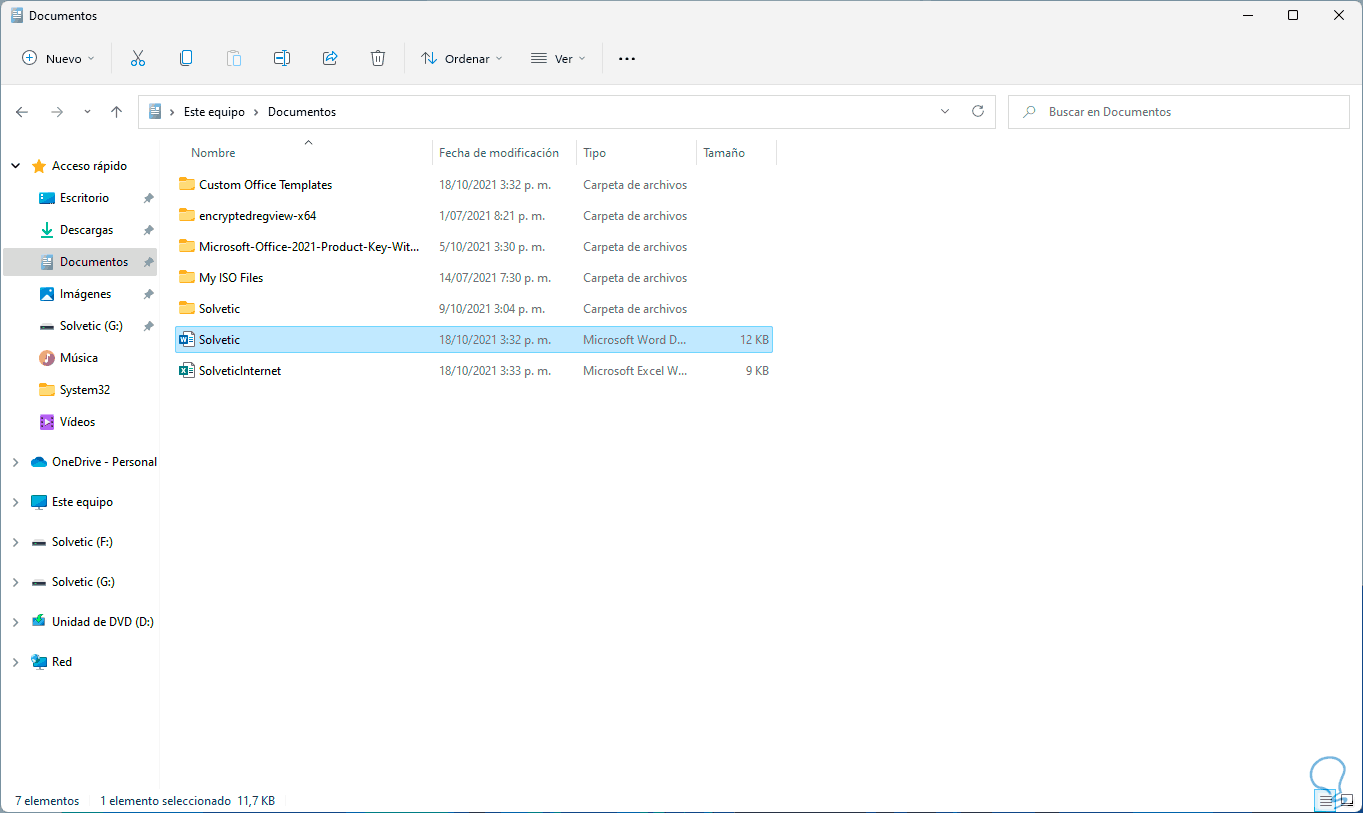The height and width of the screenshot is (813, 1363).
Task: Go forward with the right arrow
Action: pos(57,112)
